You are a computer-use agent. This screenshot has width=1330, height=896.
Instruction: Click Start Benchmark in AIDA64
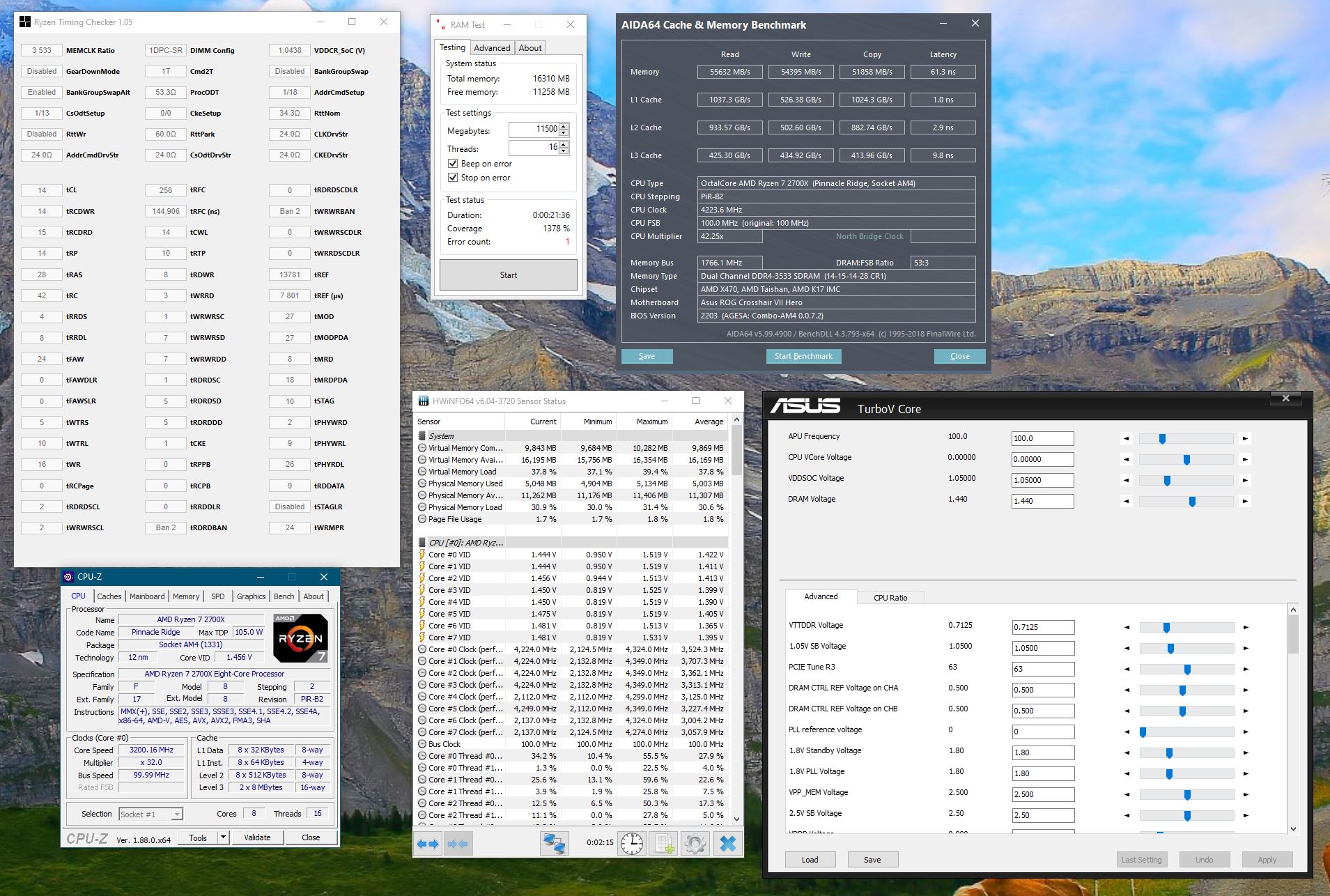[803, 356]
